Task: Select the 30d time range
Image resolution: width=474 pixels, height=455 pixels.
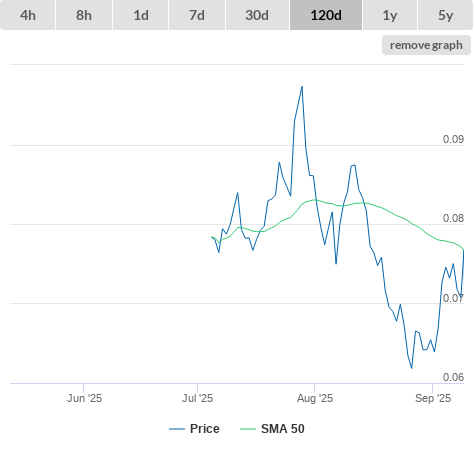Action: tap(257, 15)
